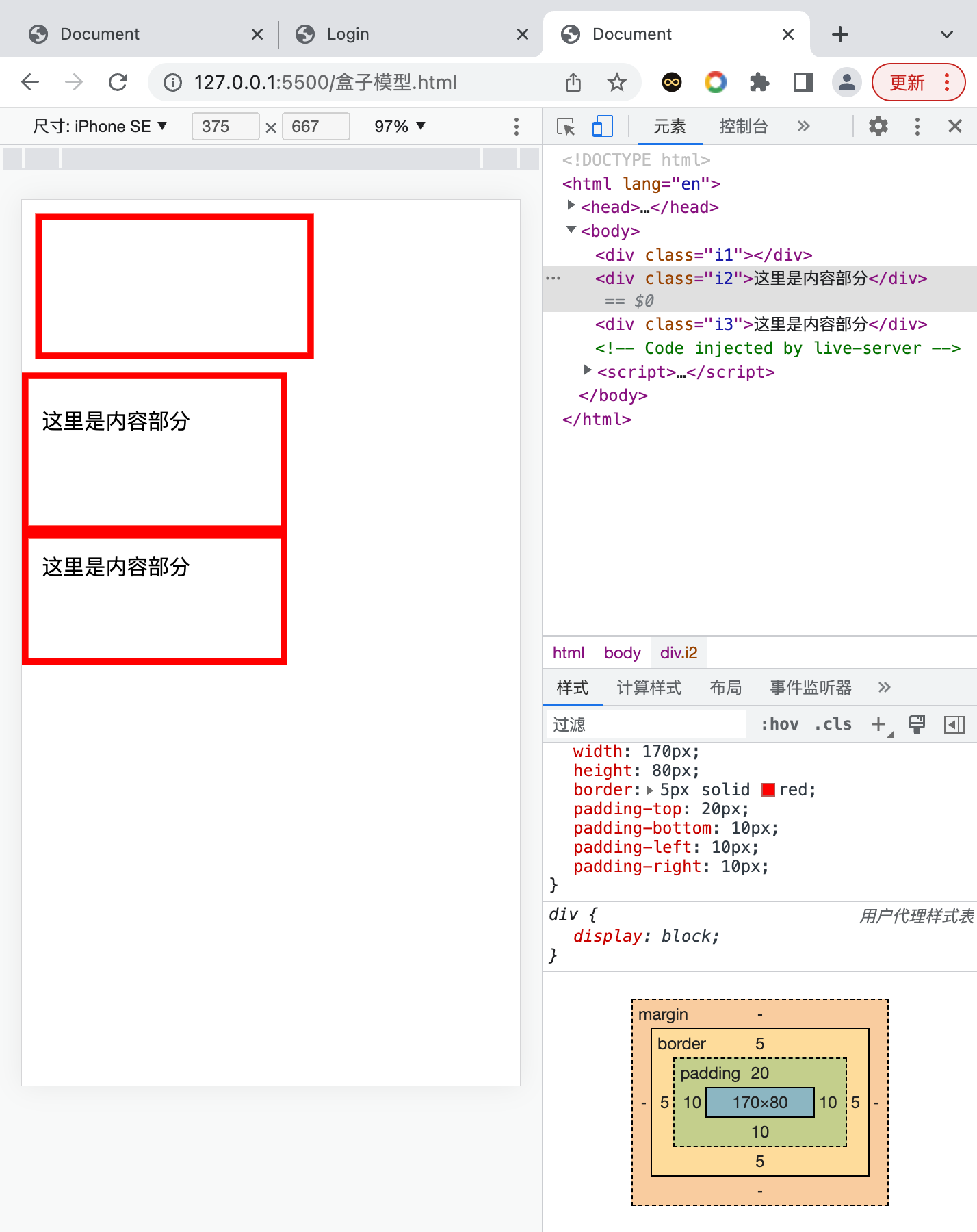Click the viewport height field 667
The image size is (977, 1232).
316,127
